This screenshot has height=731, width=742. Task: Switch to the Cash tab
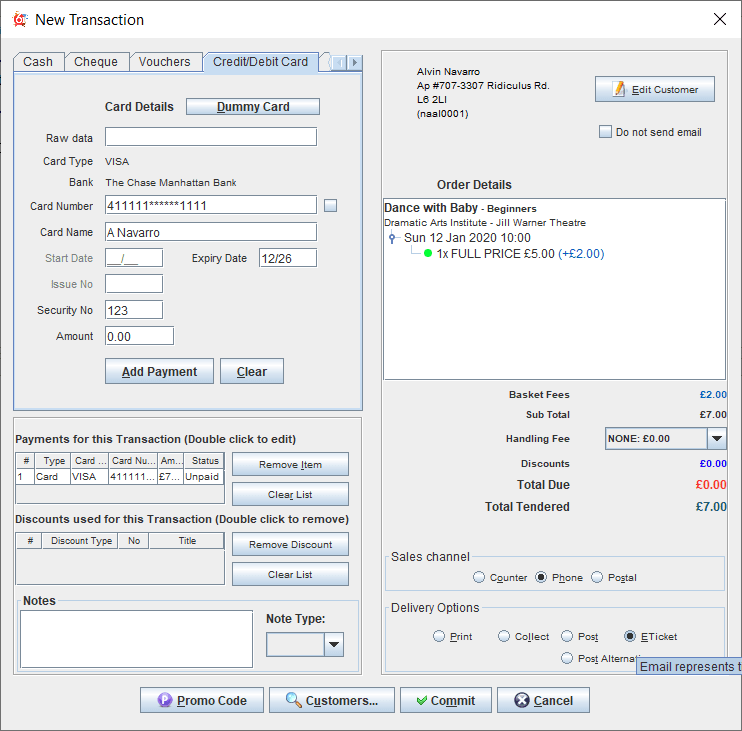38,62
